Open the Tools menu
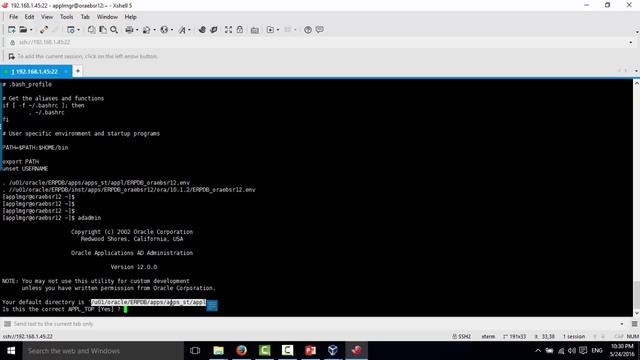The image size is (640, 360). click(x=67, y=17)
